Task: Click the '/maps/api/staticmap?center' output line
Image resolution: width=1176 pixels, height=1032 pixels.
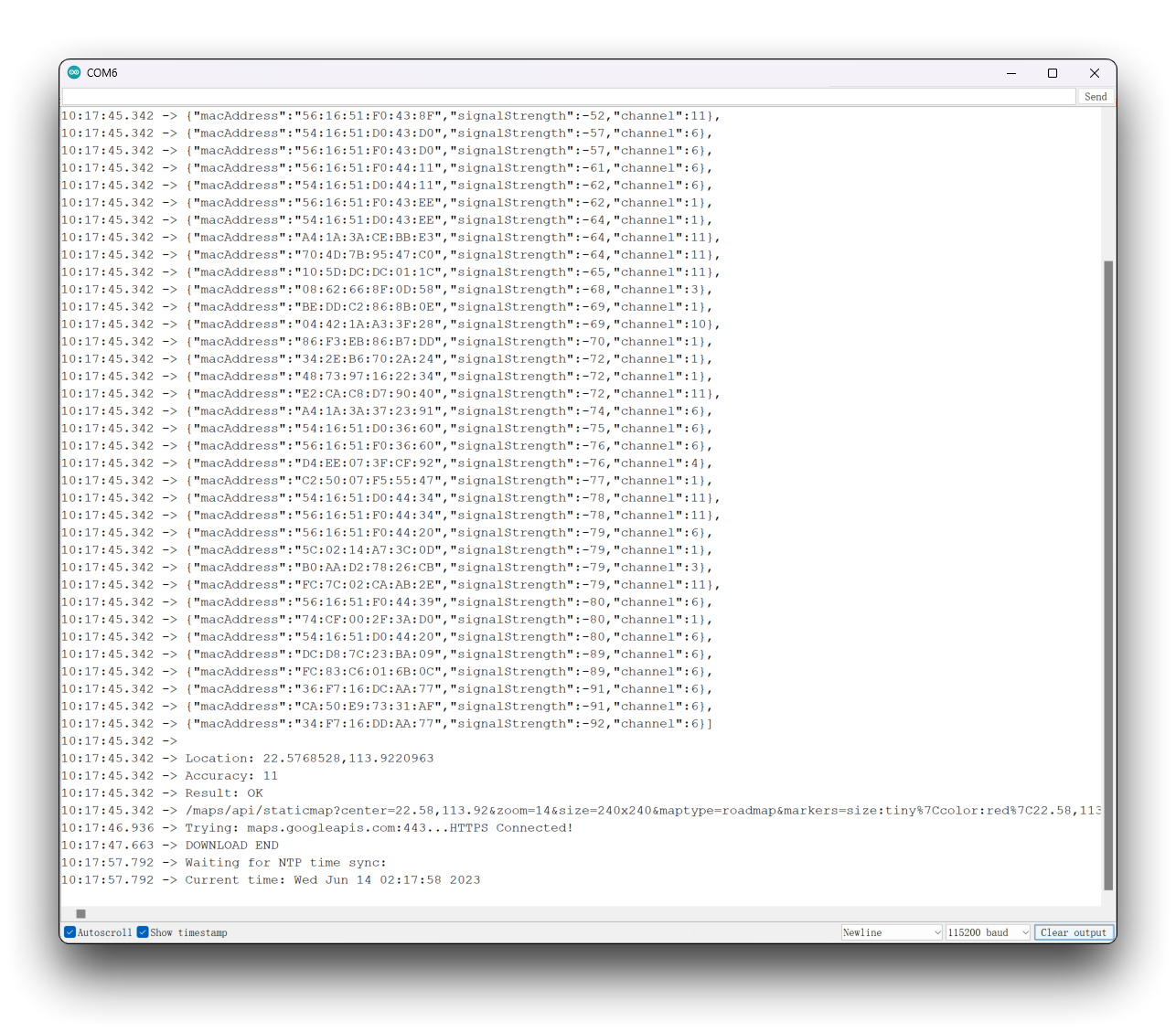Action: (x=581, y=811)
